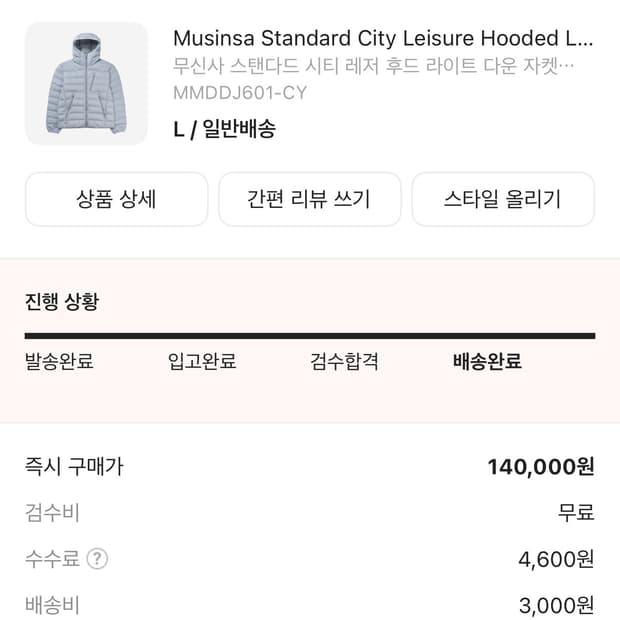
Task: Select the 스타일 올리기 button
Action: [503, 199]
